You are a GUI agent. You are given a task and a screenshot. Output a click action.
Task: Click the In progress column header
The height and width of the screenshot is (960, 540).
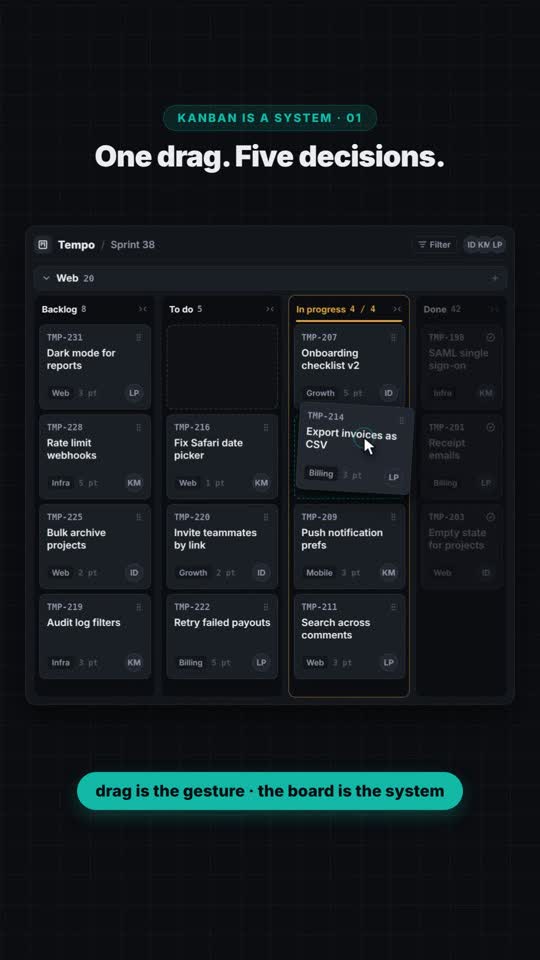pos(349,309)
